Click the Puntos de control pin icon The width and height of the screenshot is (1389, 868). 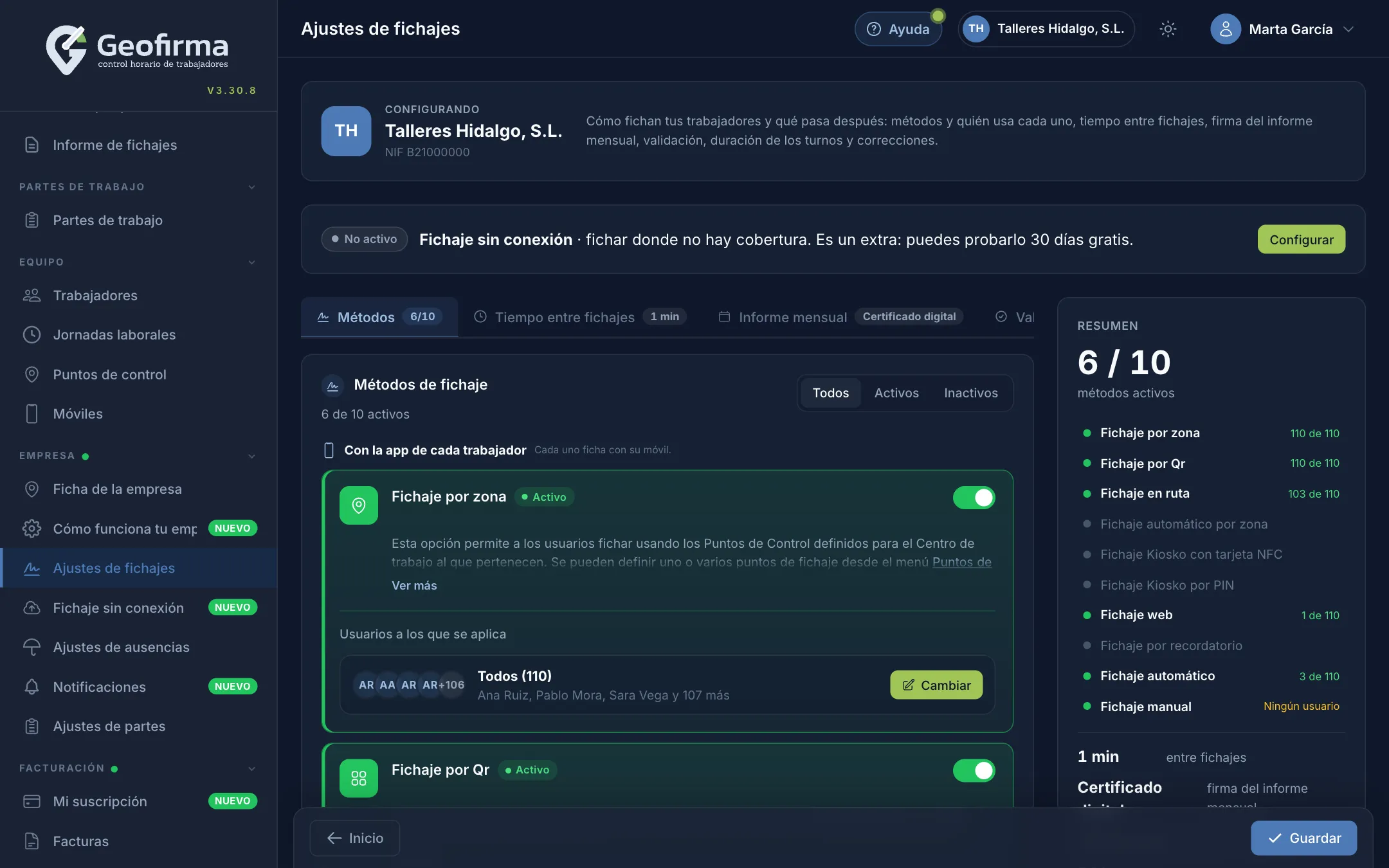32,375
